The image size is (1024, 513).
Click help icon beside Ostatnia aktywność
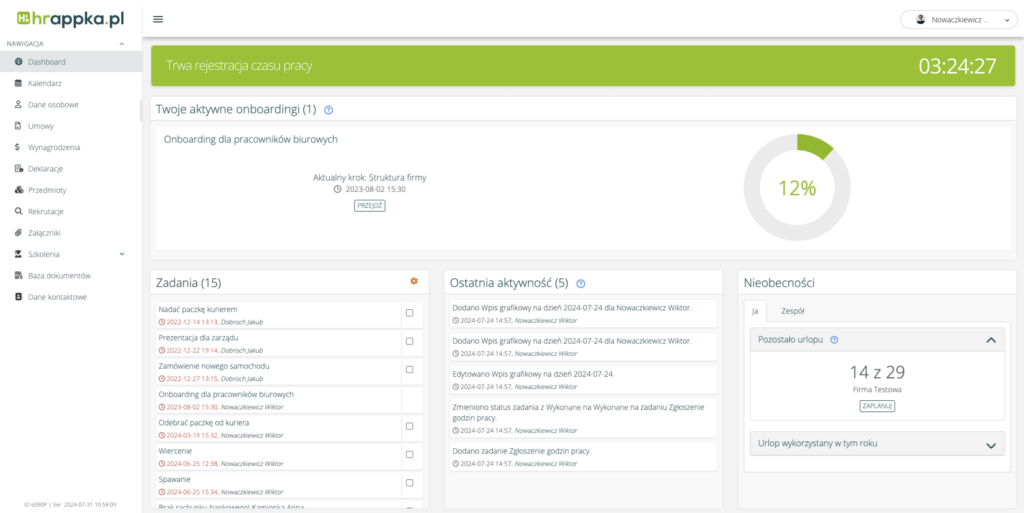[581, 284]
